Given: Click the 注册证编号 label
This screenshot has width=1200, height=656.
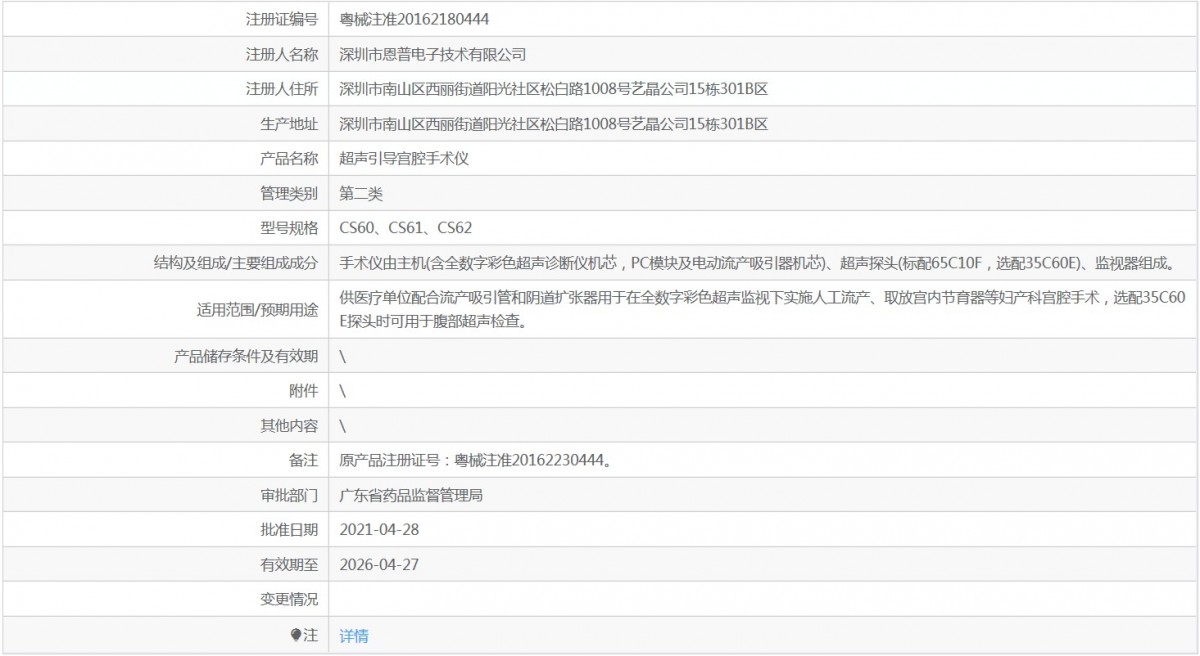Looking at the screenshot, I should [x=282, y=19].
